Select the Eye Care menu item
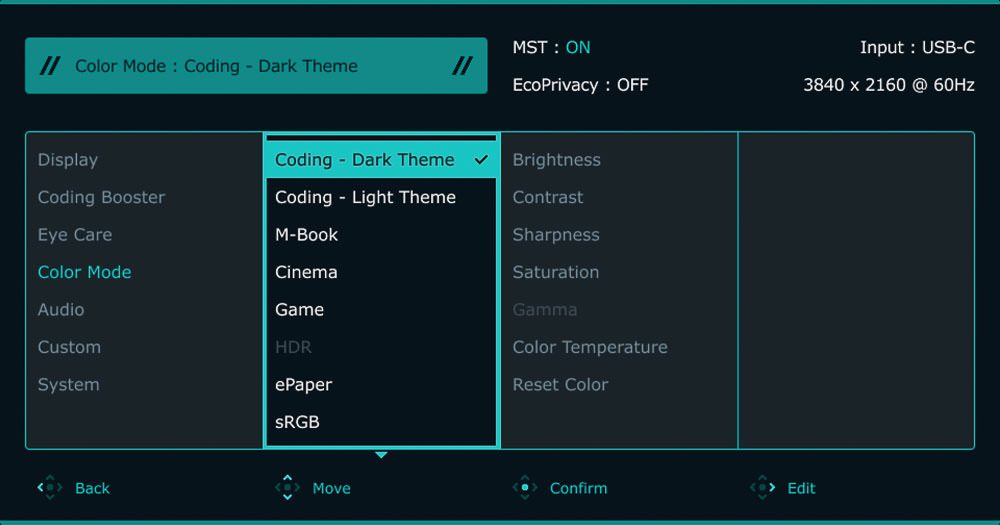The height and width of the screenshot is (525, 1000). 75,235
